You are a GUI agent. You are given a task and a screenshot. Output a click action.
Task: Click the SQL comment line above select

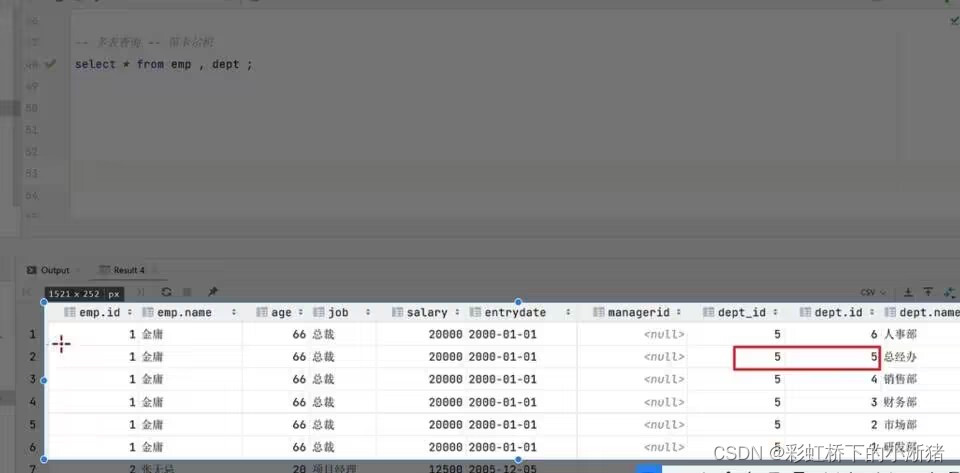[x=144, y=42]
